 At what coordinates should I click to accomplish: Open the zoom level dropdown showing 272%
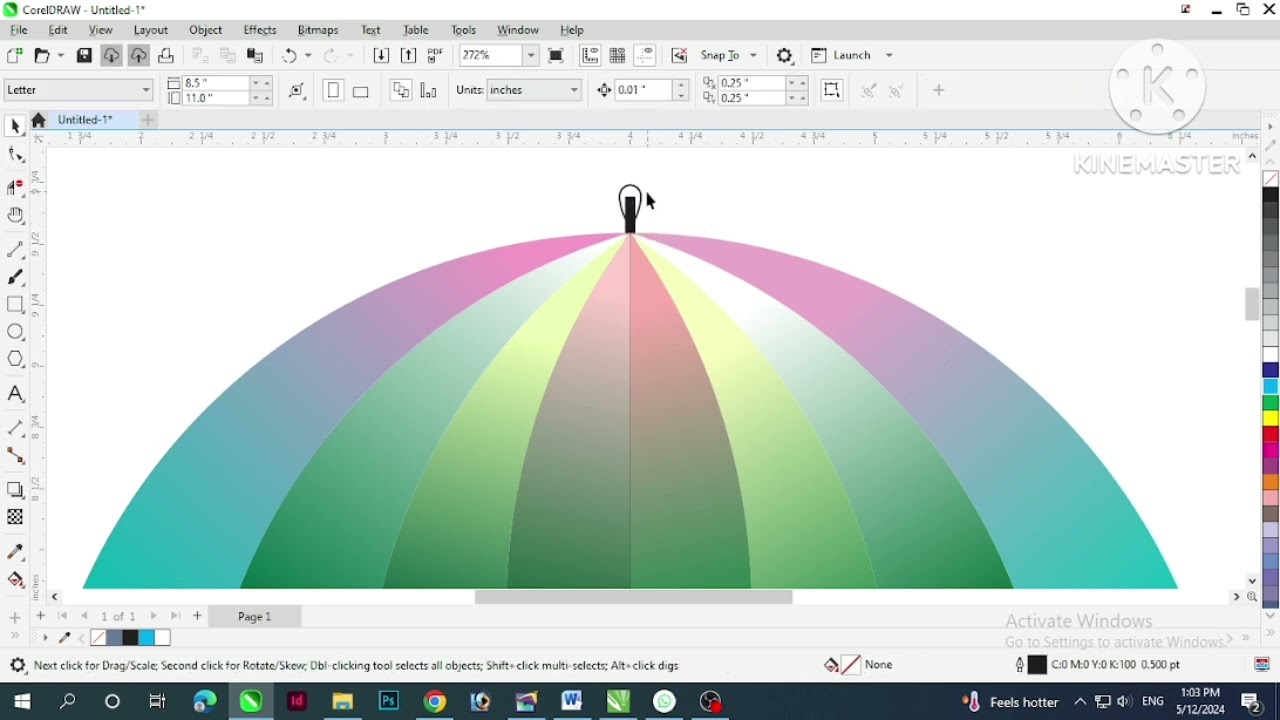(532, 56)
